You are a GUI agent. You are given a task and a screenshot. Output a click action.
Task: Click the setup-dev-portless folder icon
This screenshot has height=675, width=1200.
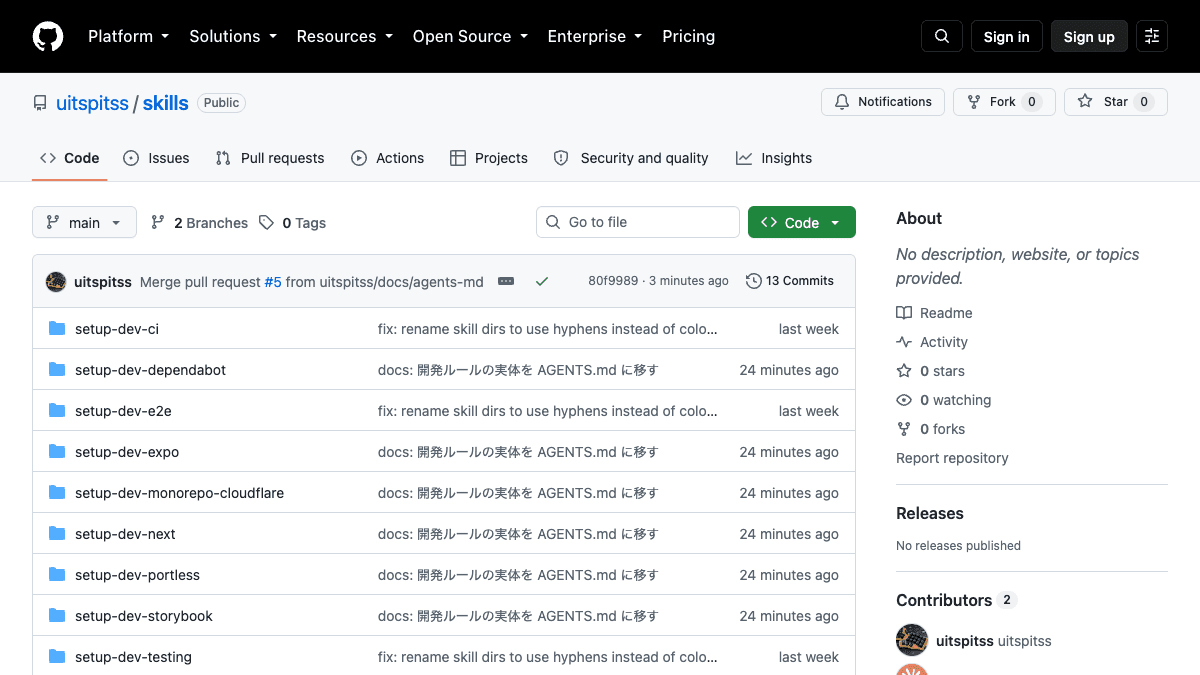tap(57, 575)
